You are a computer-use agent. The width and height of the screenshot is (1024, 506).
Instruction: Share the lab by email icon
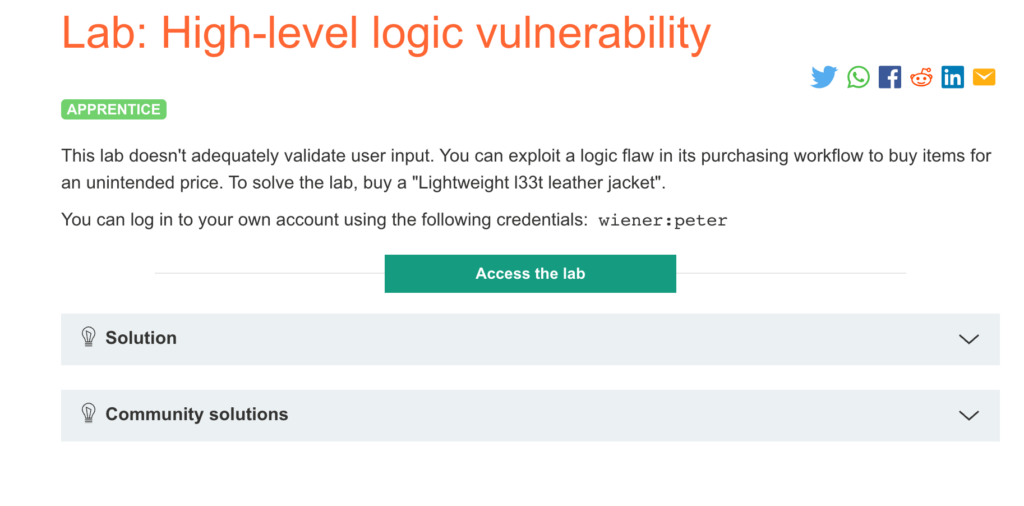click(984, 77)
